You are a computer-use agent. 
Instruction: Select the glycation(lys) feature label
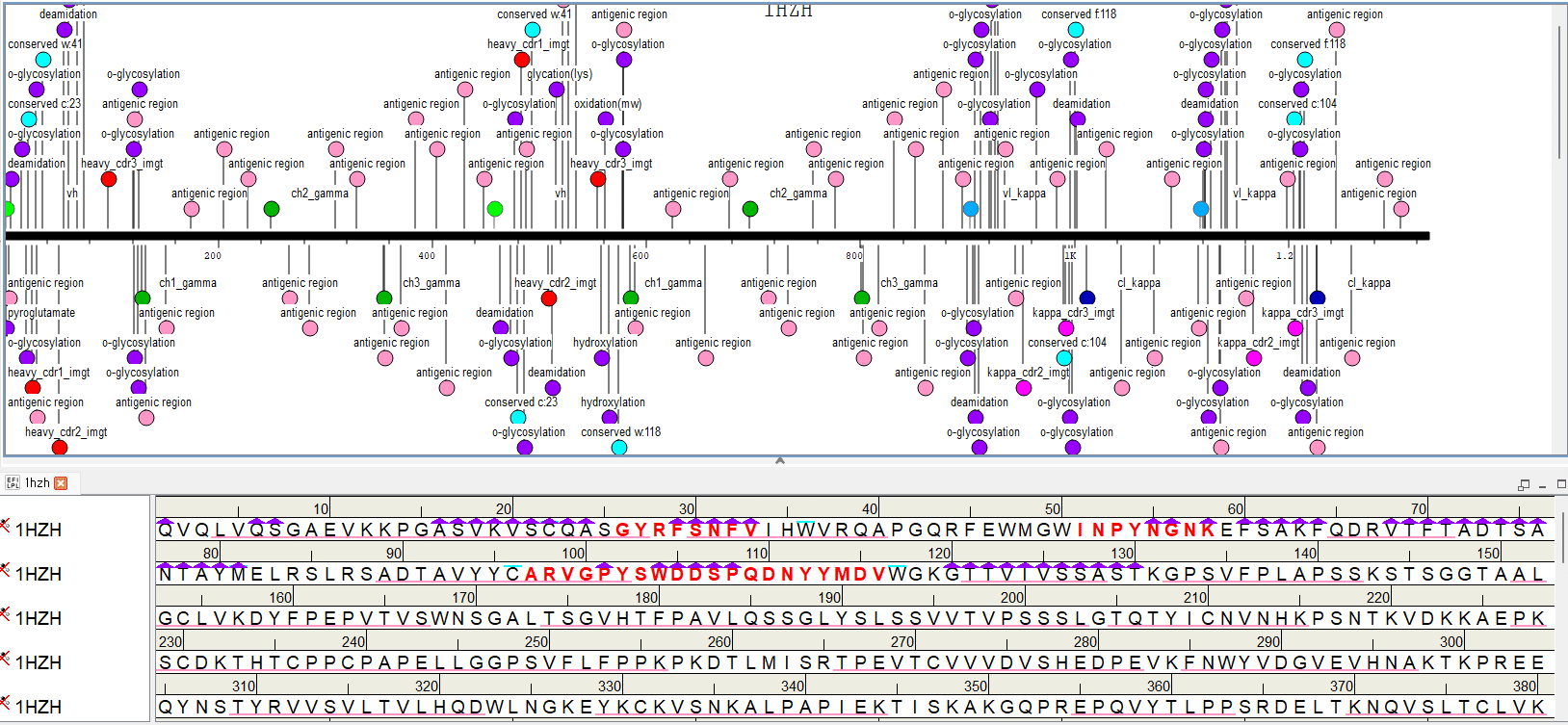tap(560, 74)
